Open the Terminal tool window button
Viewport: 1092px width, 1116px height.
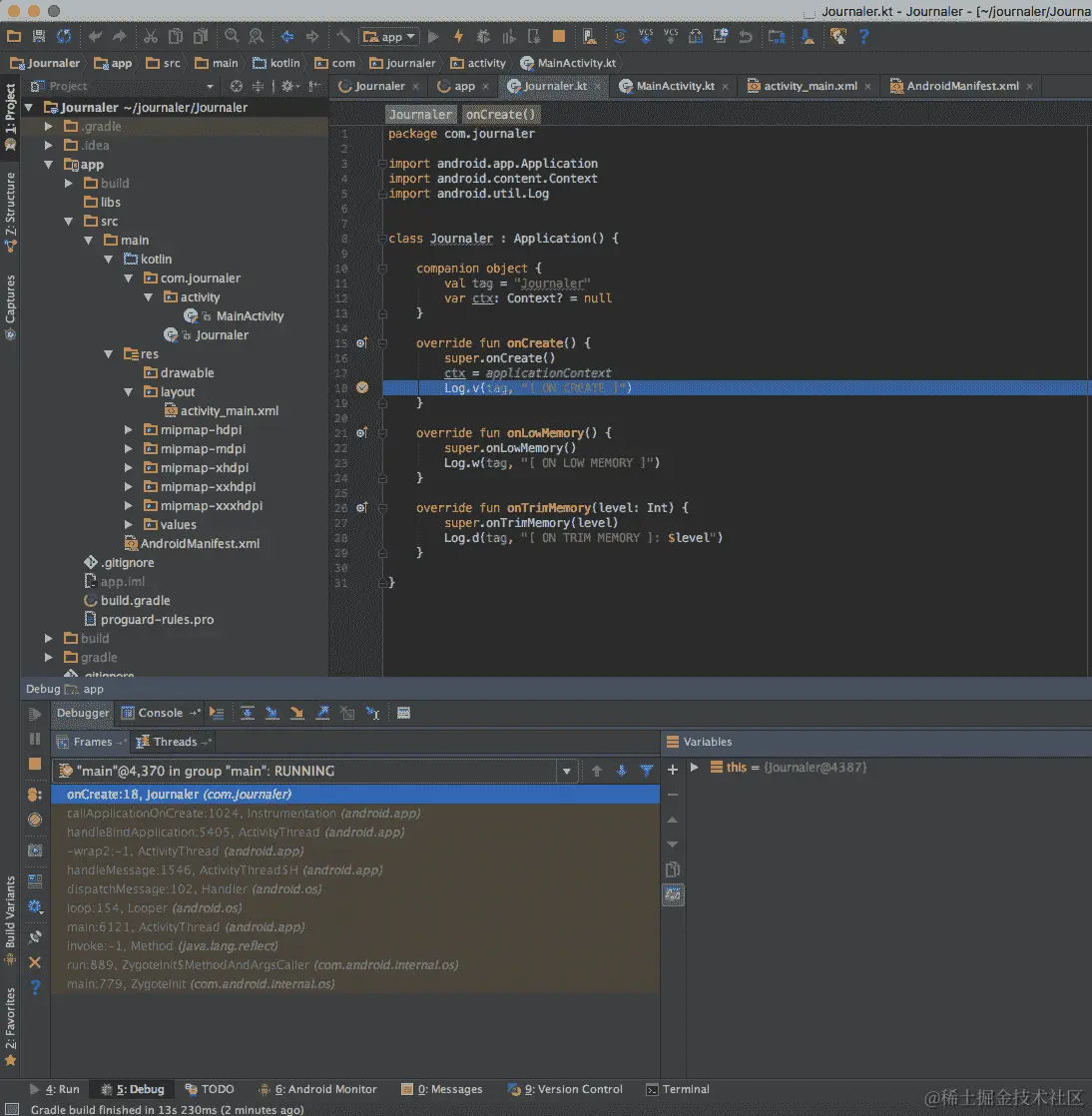[x=678, y=1089]
